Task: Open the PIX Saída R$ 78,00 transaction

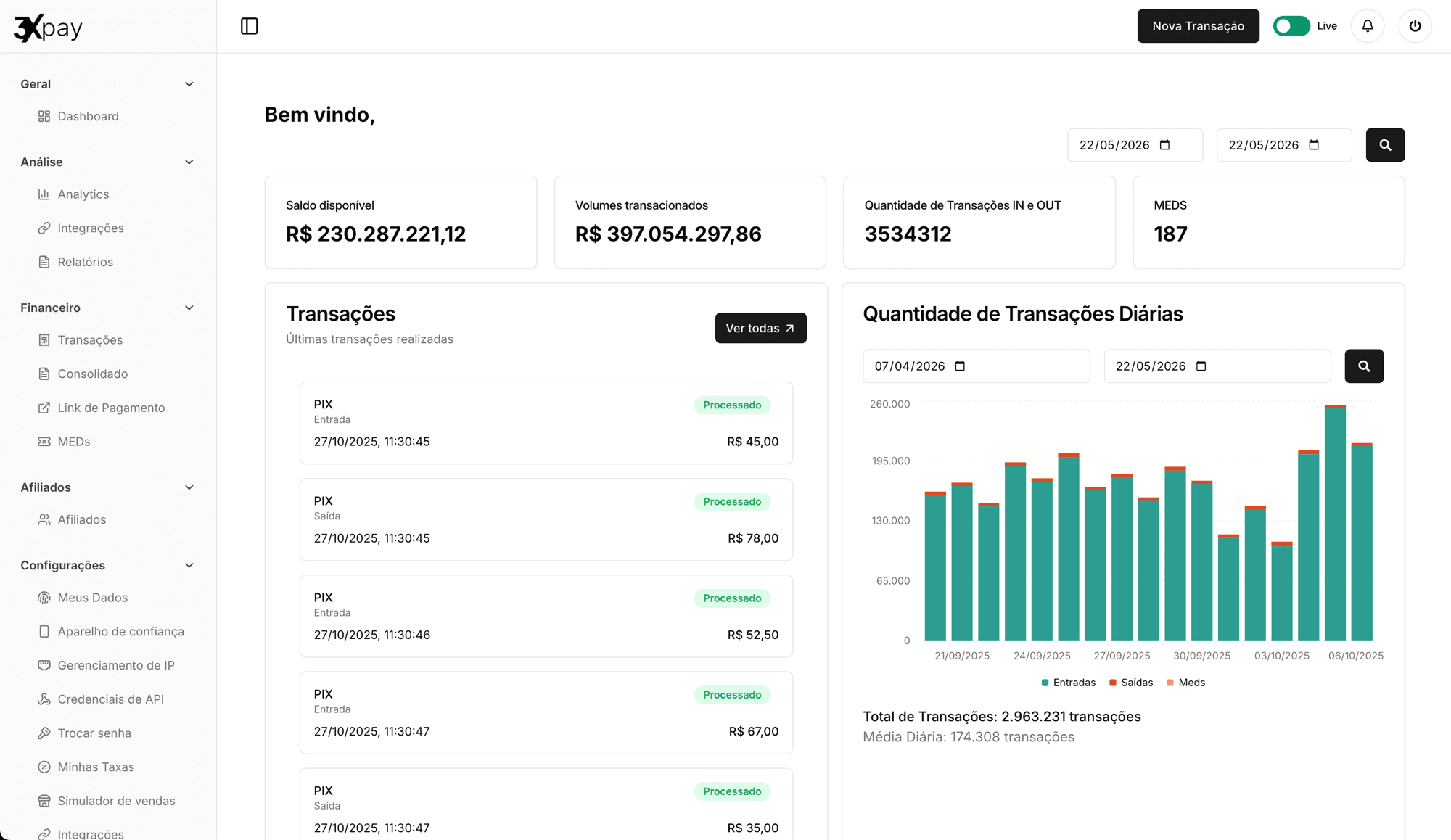Action: tap(546, 519)
